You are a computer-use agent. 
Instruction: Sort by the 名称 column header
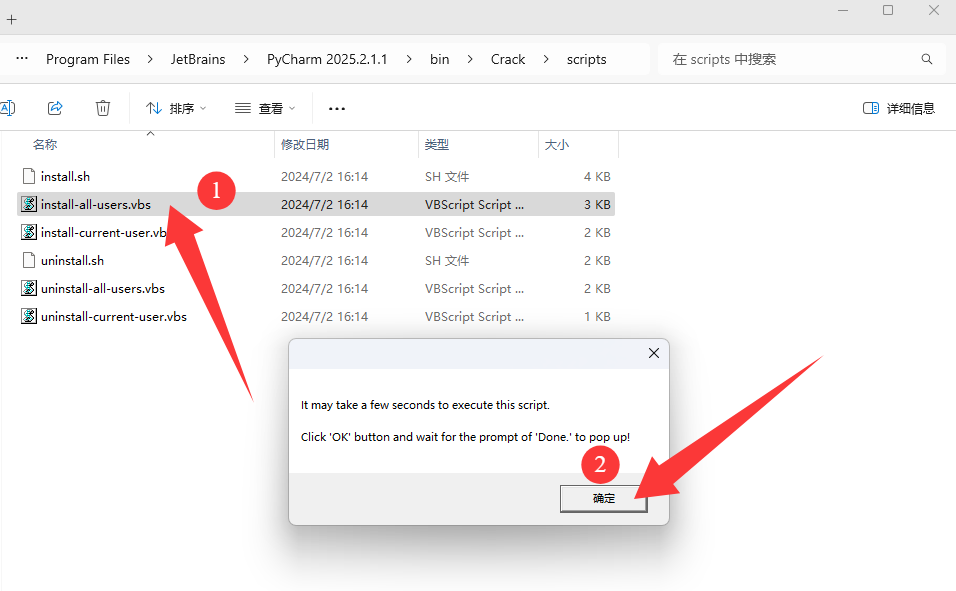[x=45, y=145]
